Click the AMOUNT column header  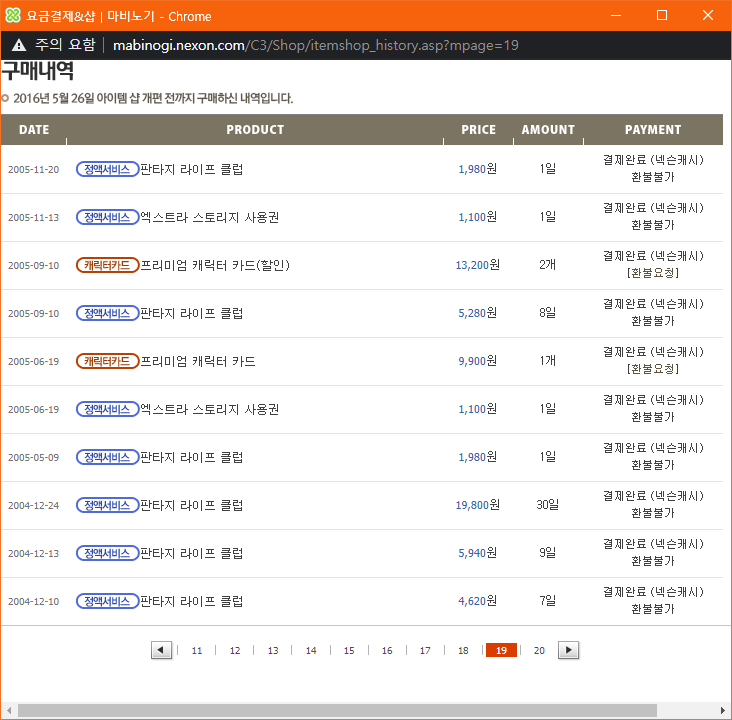[548, 129]
